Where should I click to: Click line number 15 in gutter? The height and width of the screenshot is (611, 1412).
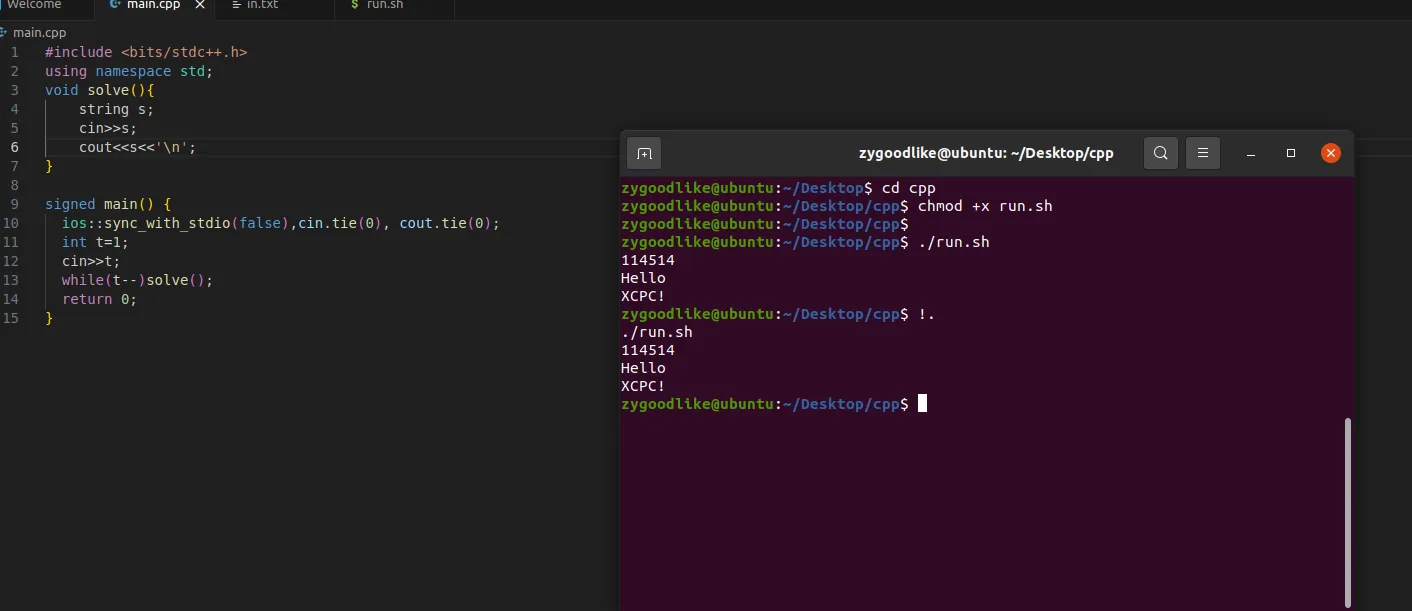pos(10,318)
